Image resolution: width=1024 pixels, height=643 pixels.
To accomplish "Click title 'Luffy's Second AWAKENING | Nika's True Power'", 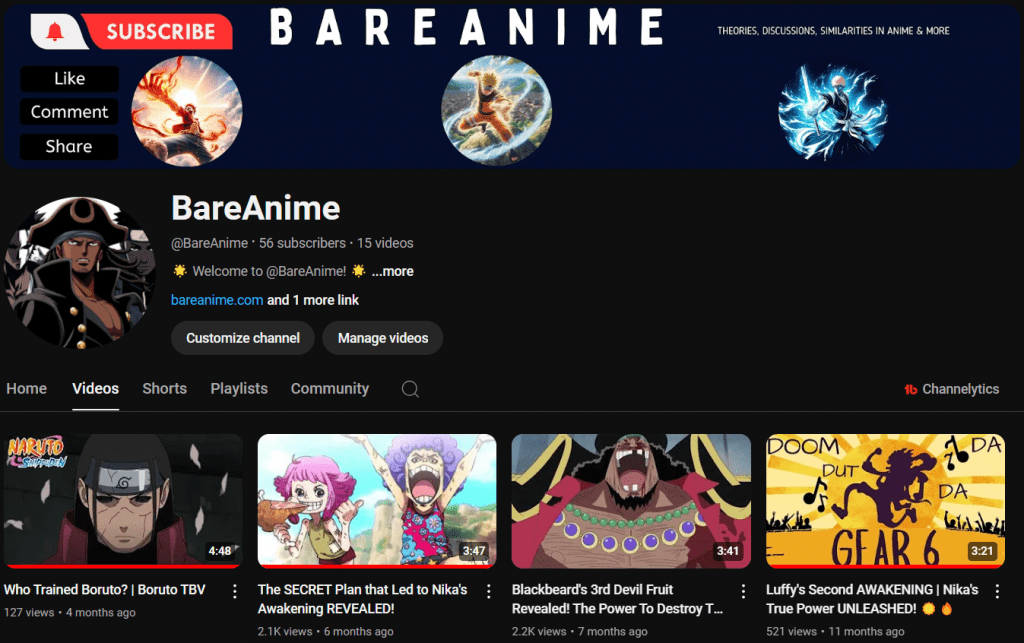I will tap(872, 599).
